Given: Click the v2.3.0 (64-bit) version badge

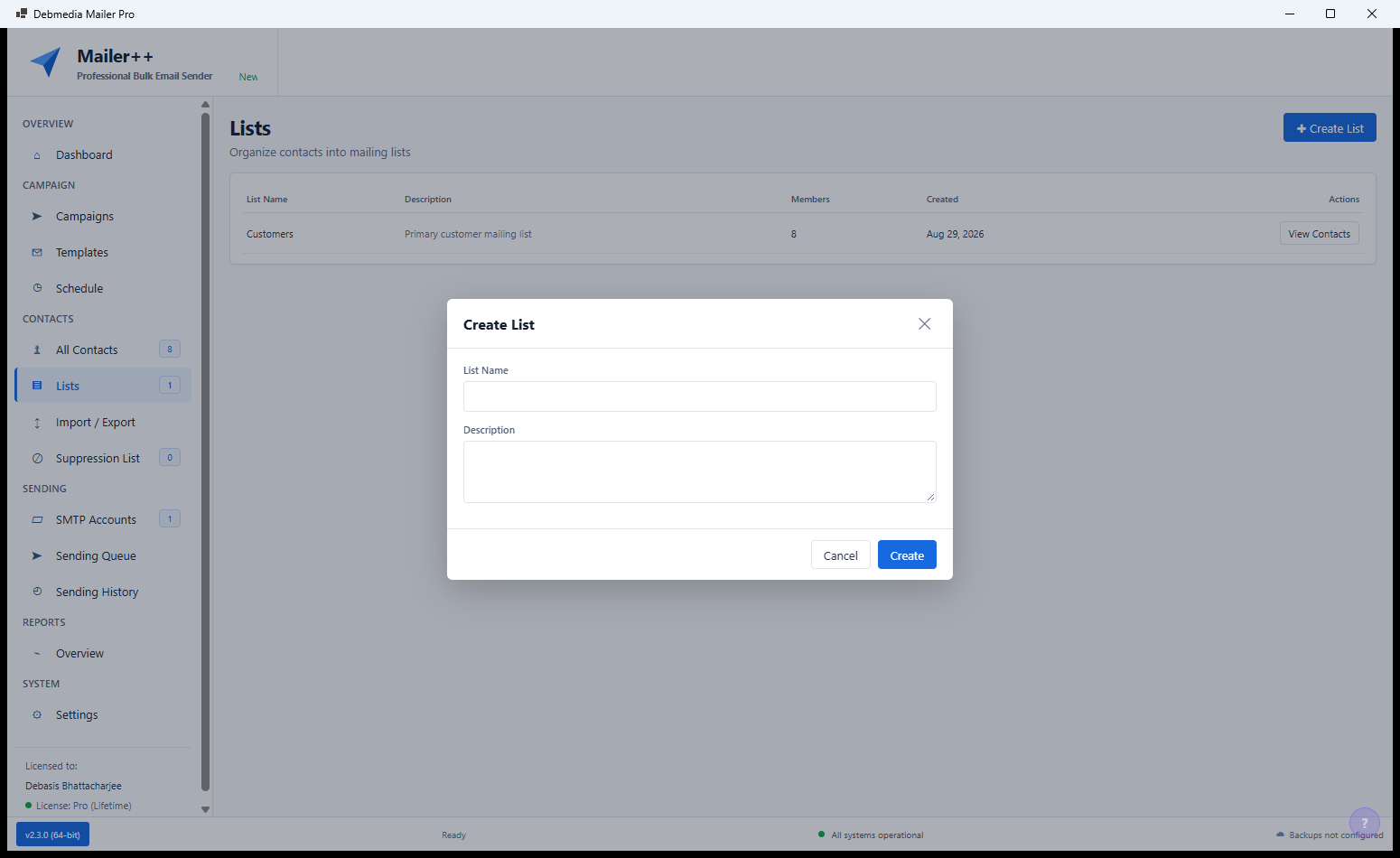Looking at the screenshot, I should point(52,835).
